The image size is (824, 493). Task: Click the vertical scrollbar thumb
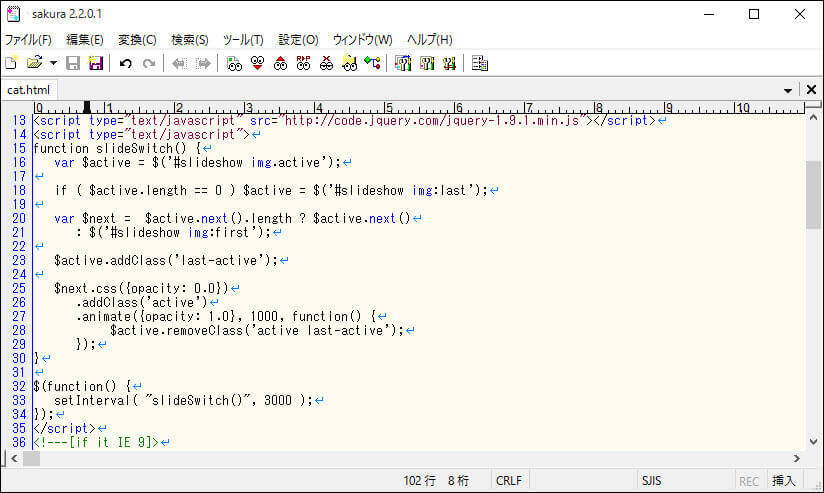(813, 194)
